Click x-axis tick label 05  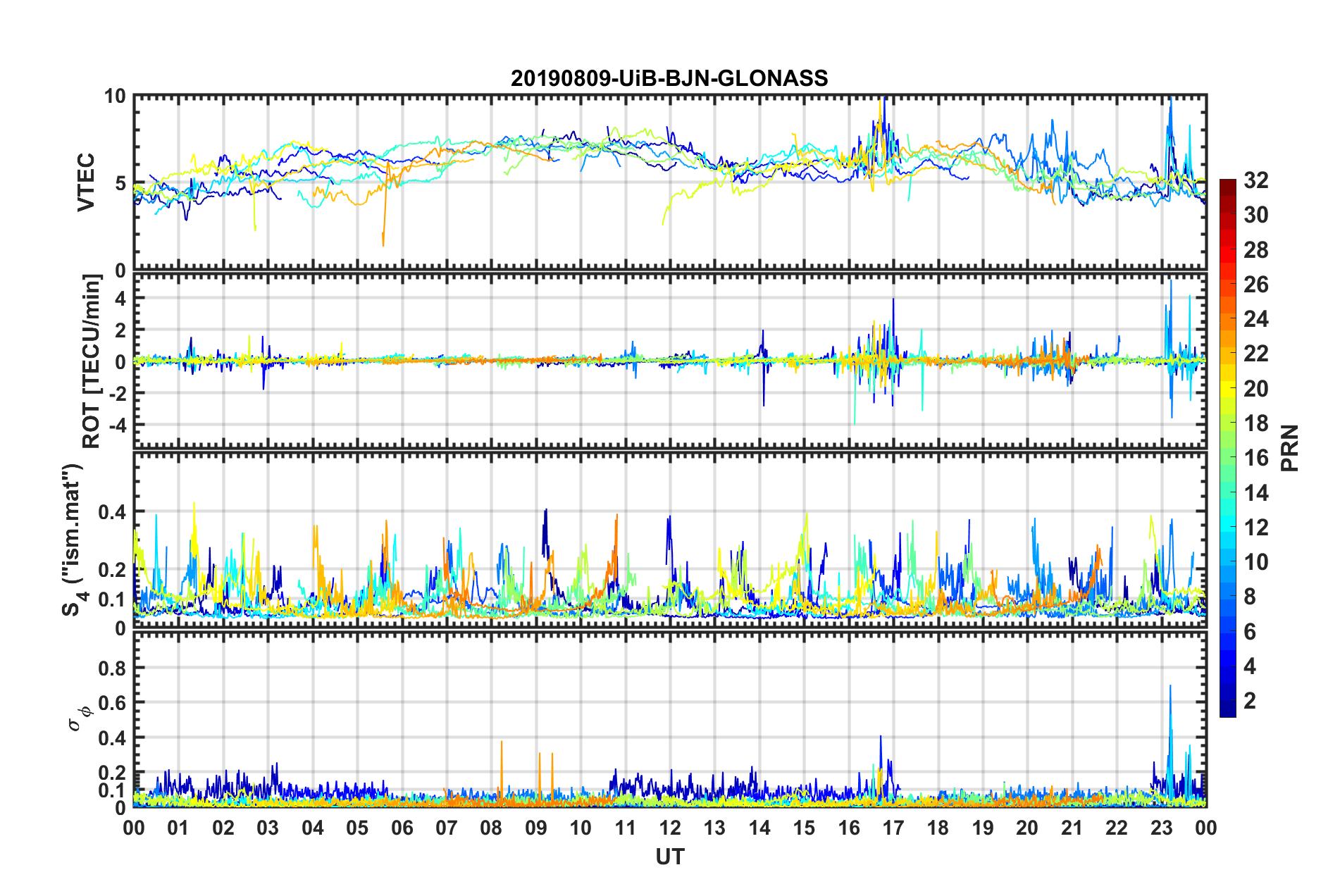pos(357,828)
